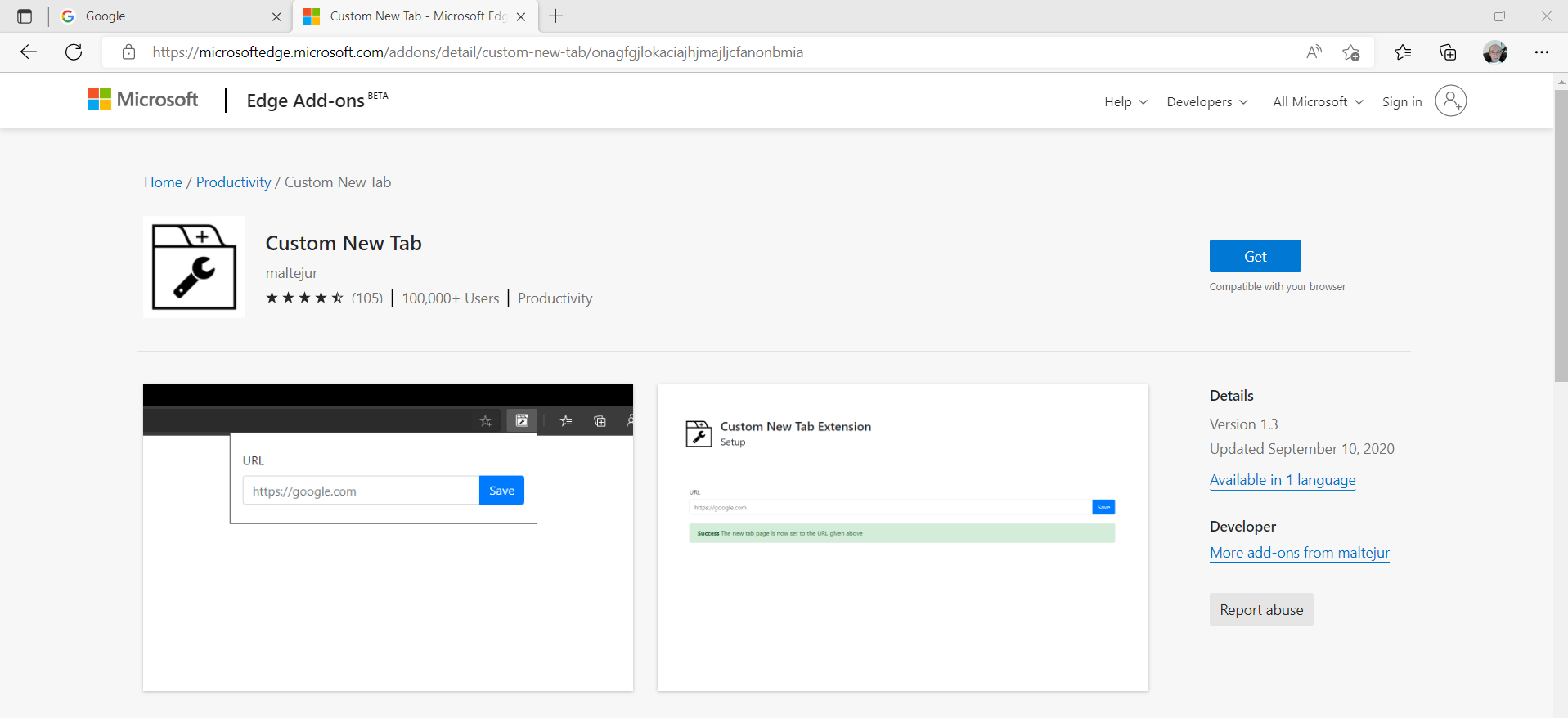Open the Collections icon
The width and height of the screenshot is (1568, 718).
click(1448, 52)
